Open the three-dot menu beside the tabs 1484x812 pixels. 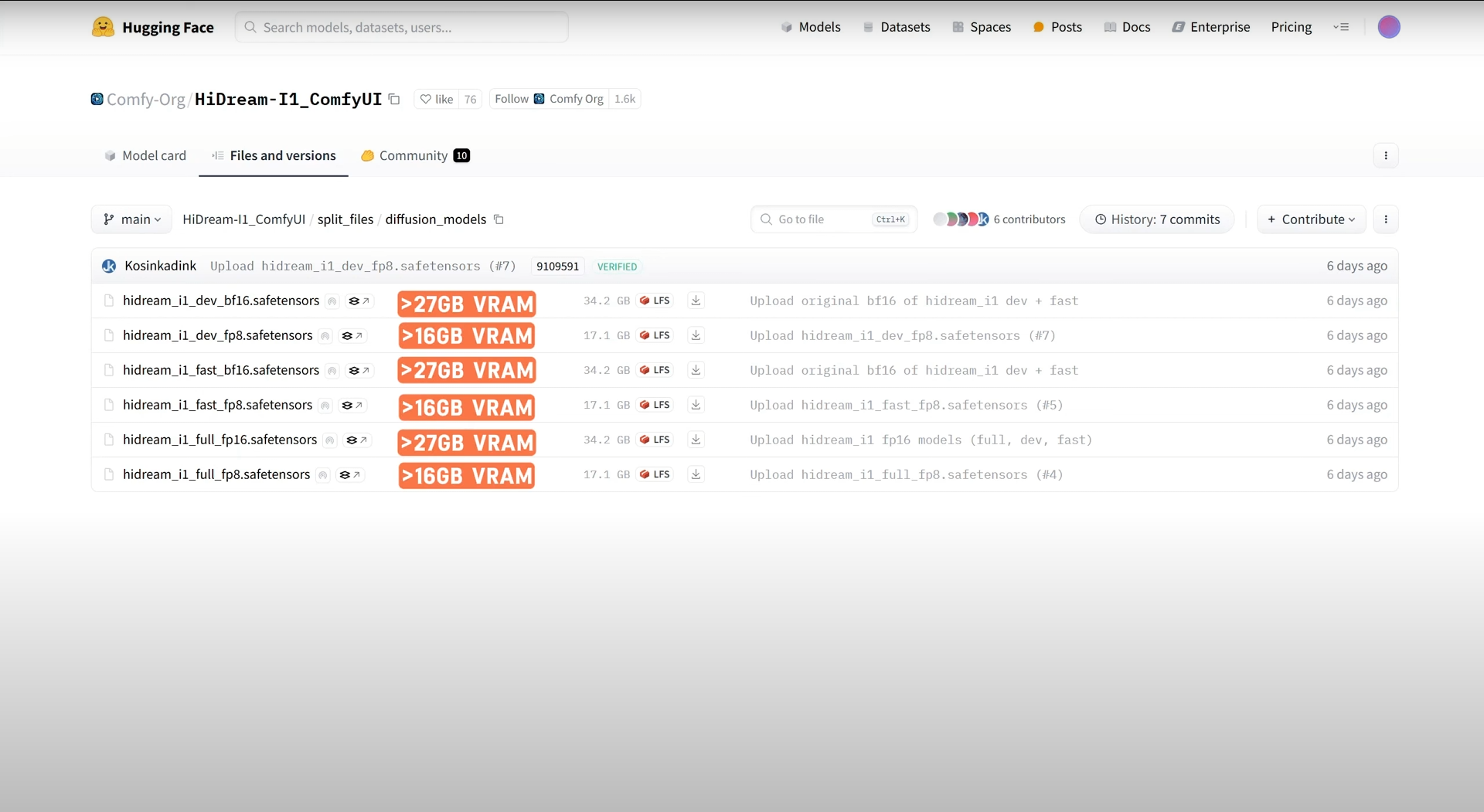coord(1386,155)
